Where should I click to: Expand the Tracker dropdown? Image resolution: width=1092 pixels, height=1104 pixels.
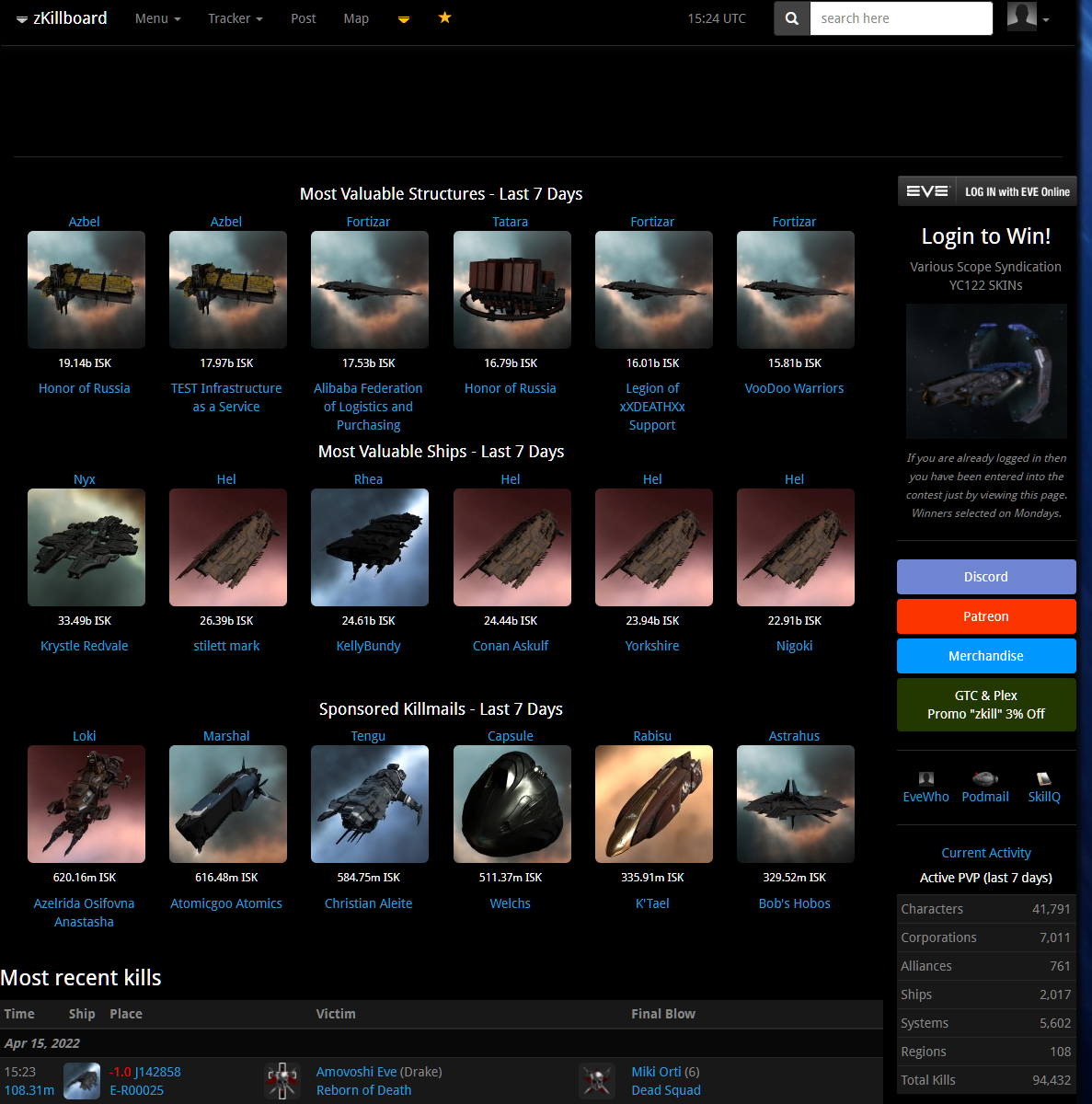pos(235,18)
